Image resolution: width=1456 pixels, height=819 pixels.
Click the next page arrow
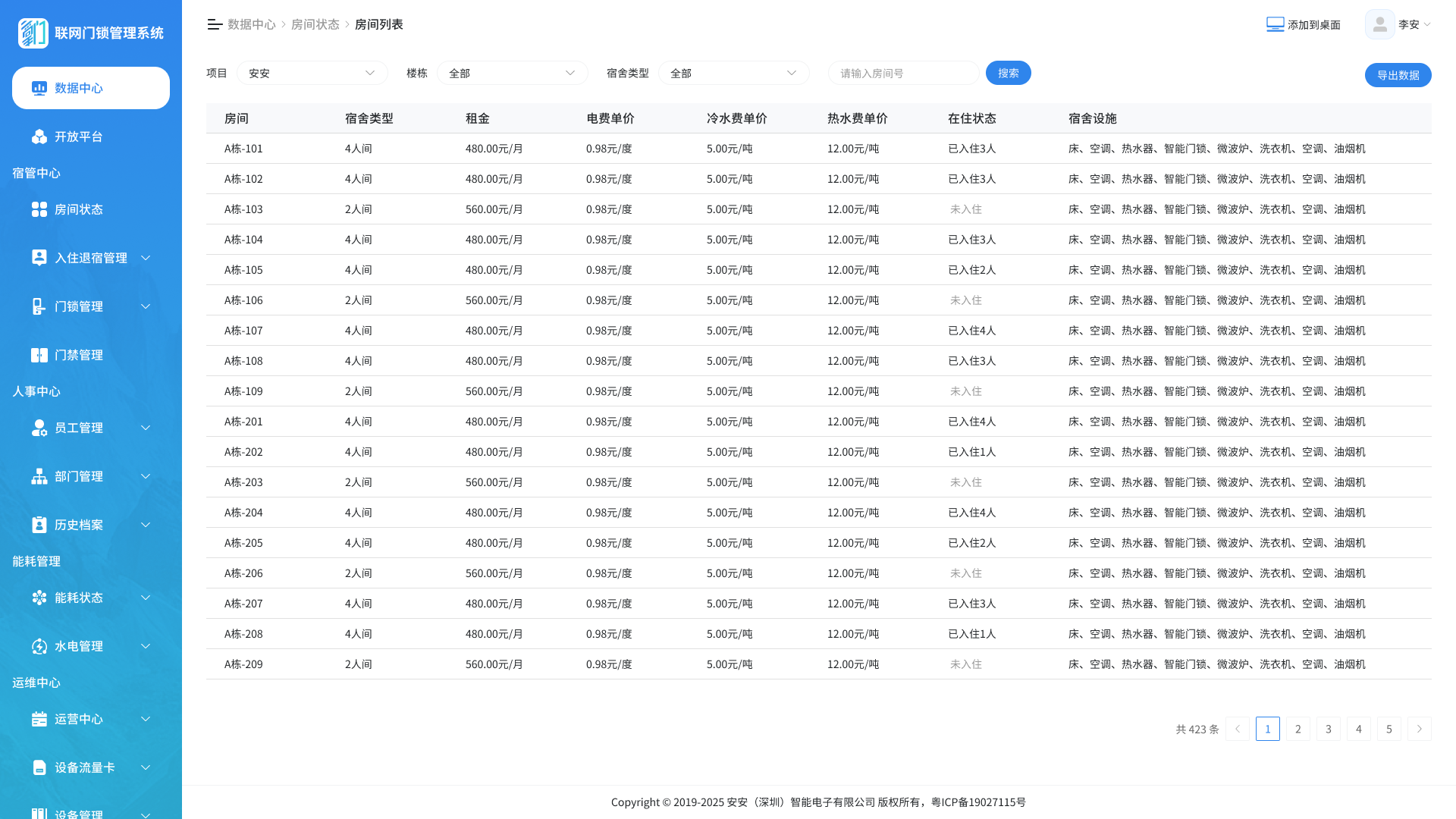point(1420,729)
